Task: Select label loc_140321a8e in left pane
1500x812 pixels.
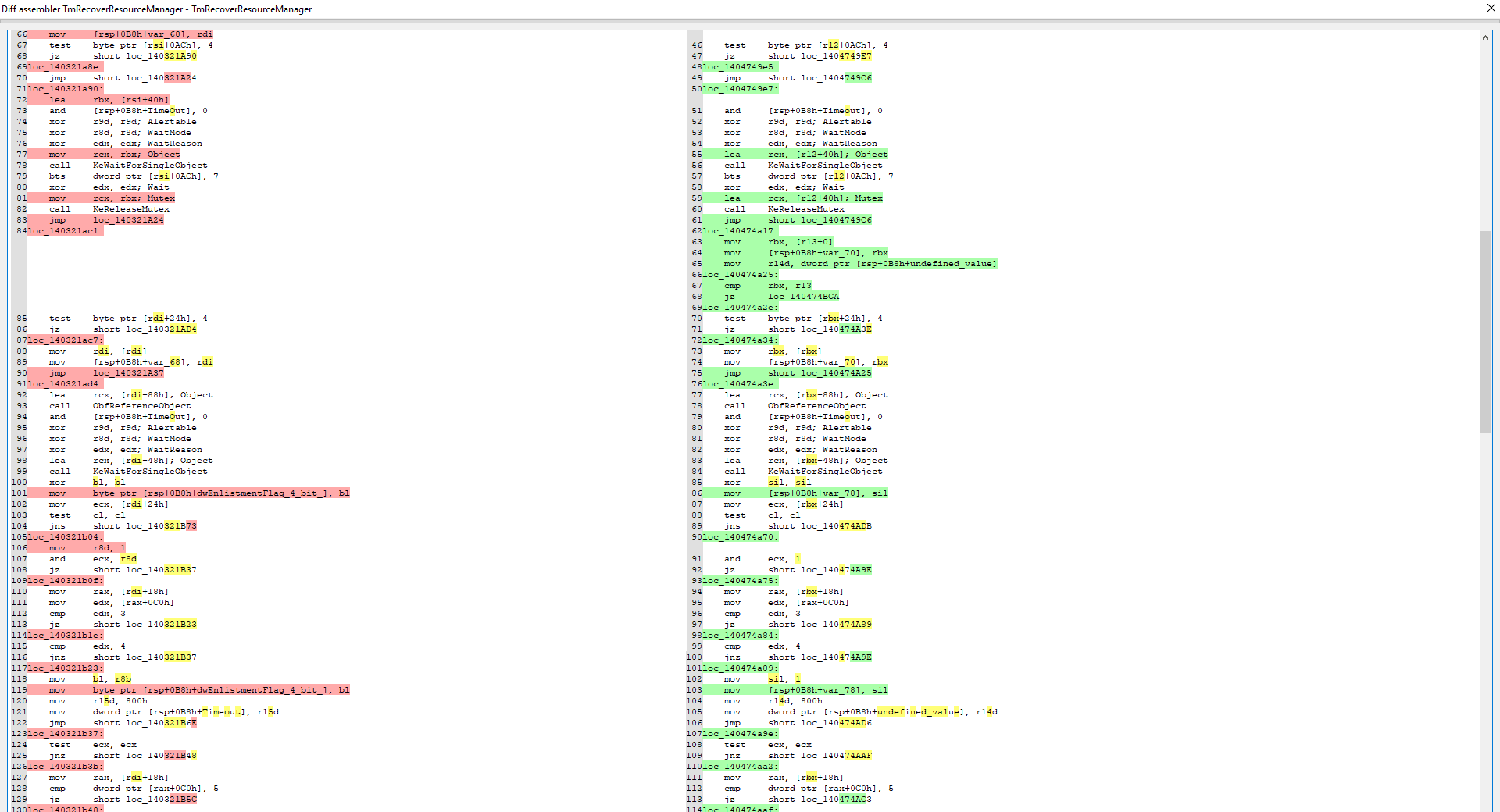Action: [66, 67]
